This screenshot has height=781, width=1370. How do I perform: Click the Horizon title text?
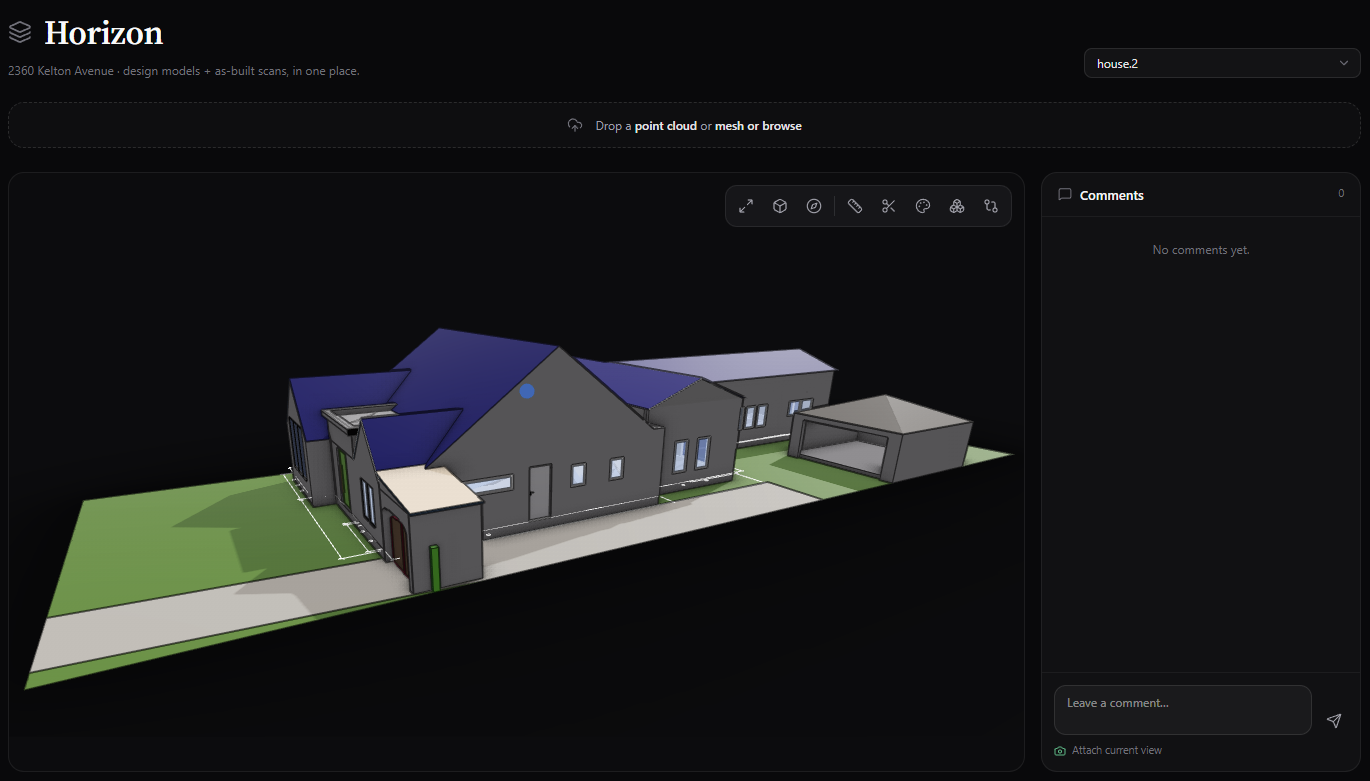(x=104, y=33)
